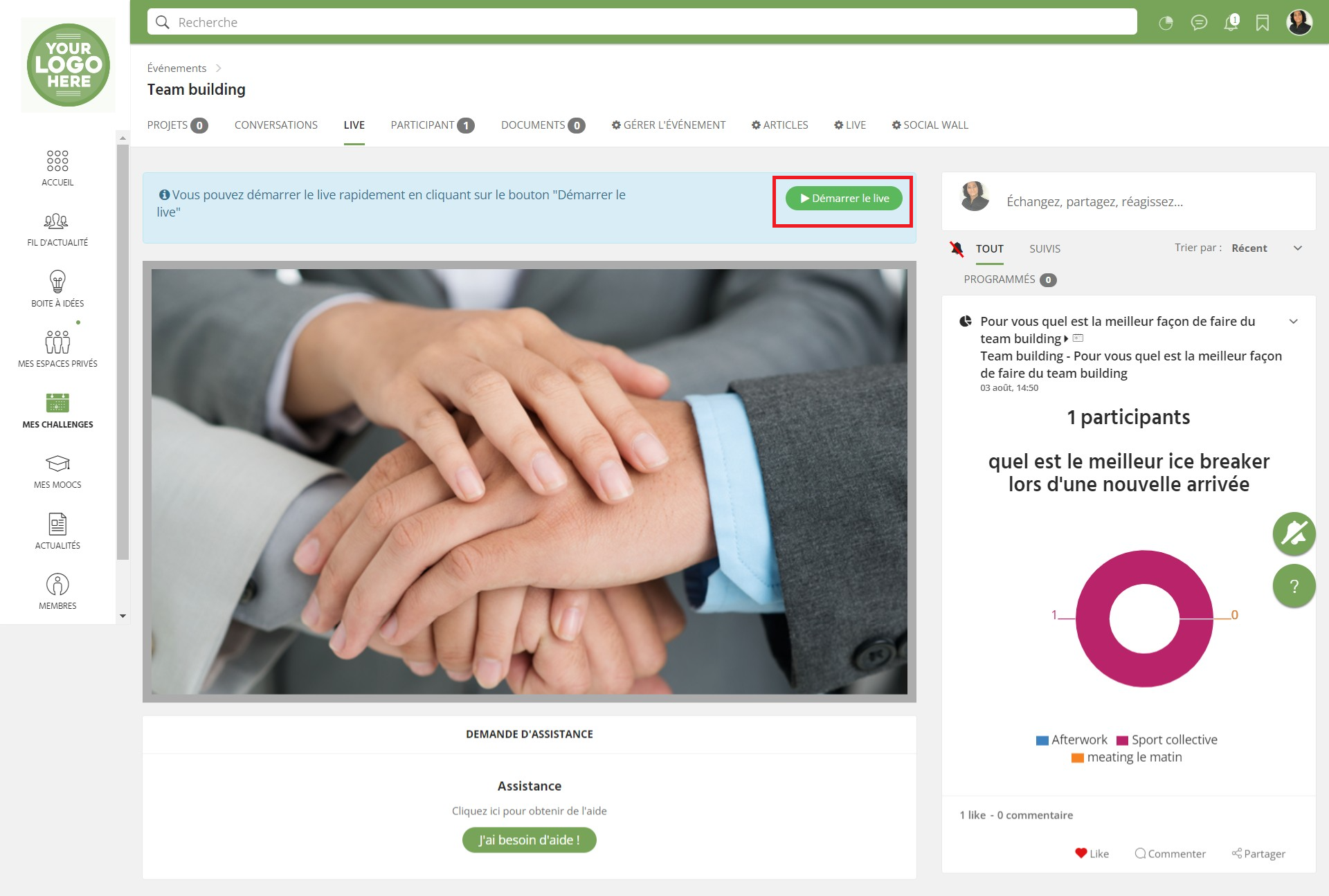Open notifications bell with badge
This screenshot has height=896, width=1329.
click(1231, 23)
